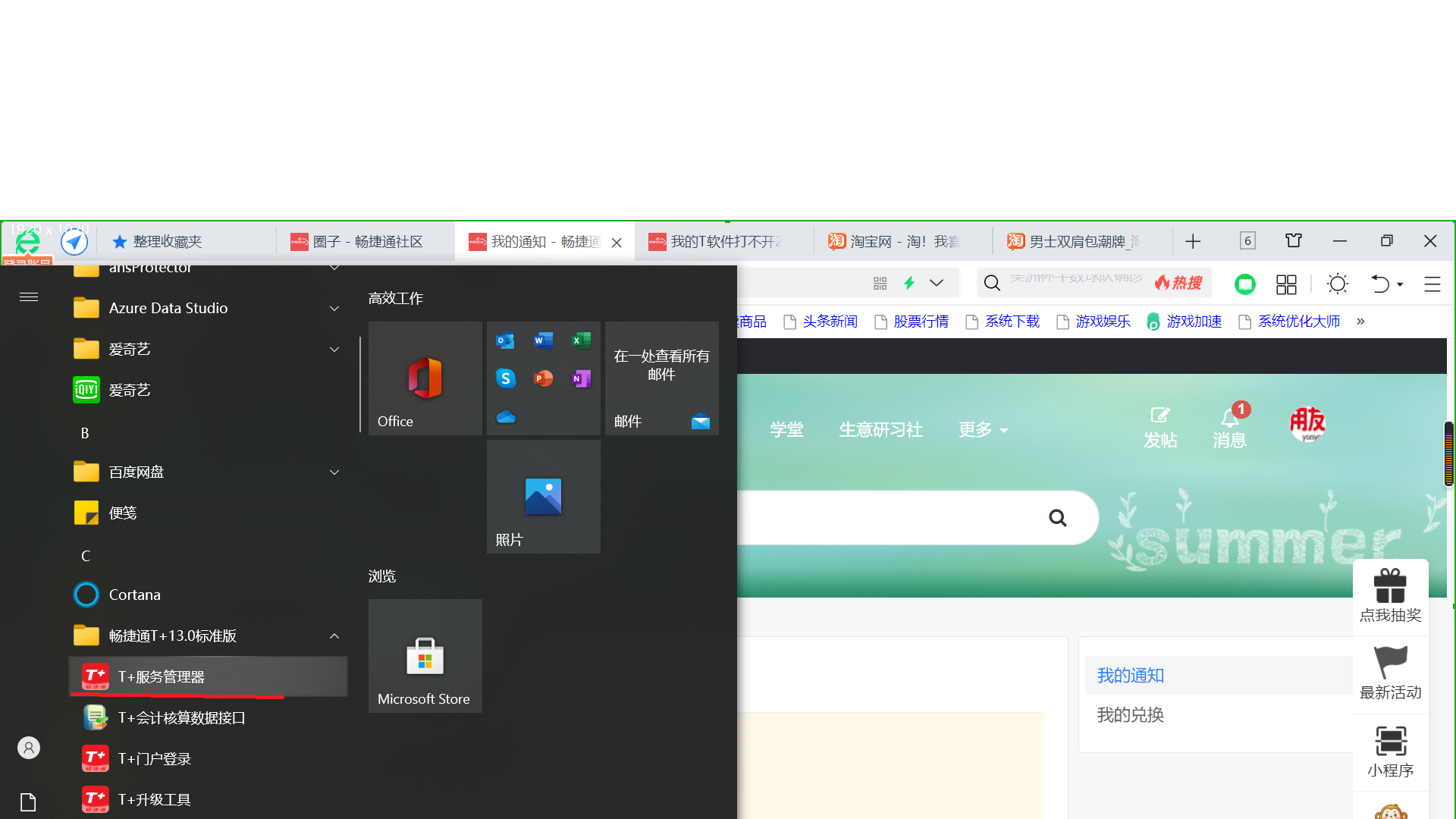Open the 头条新闻 bookmark

(x=821, y=322)
